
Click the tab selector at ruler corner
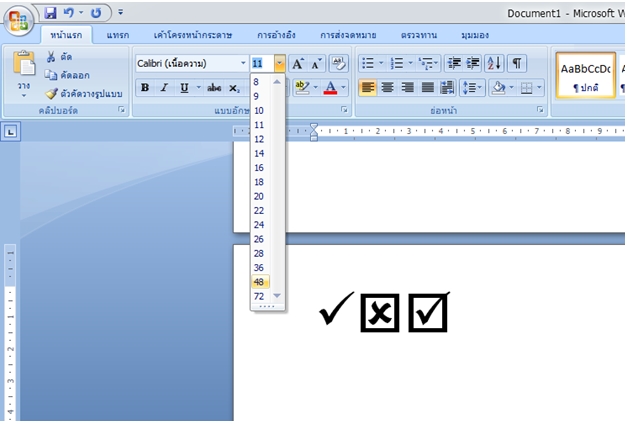(11, 132)
